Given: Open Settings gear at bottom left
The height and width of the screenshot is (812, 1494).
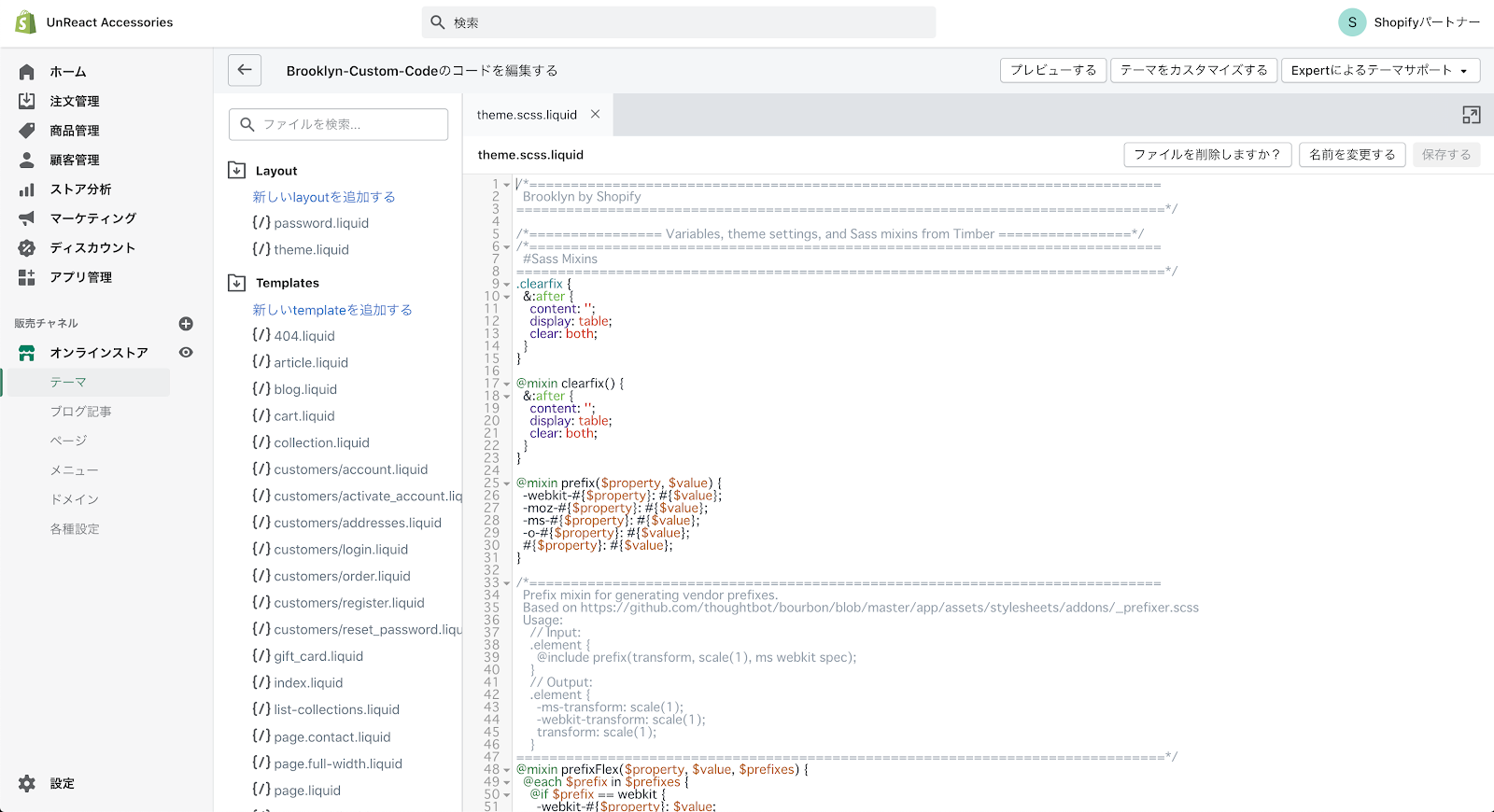Looking at the screenshot, I should [27, 784].
